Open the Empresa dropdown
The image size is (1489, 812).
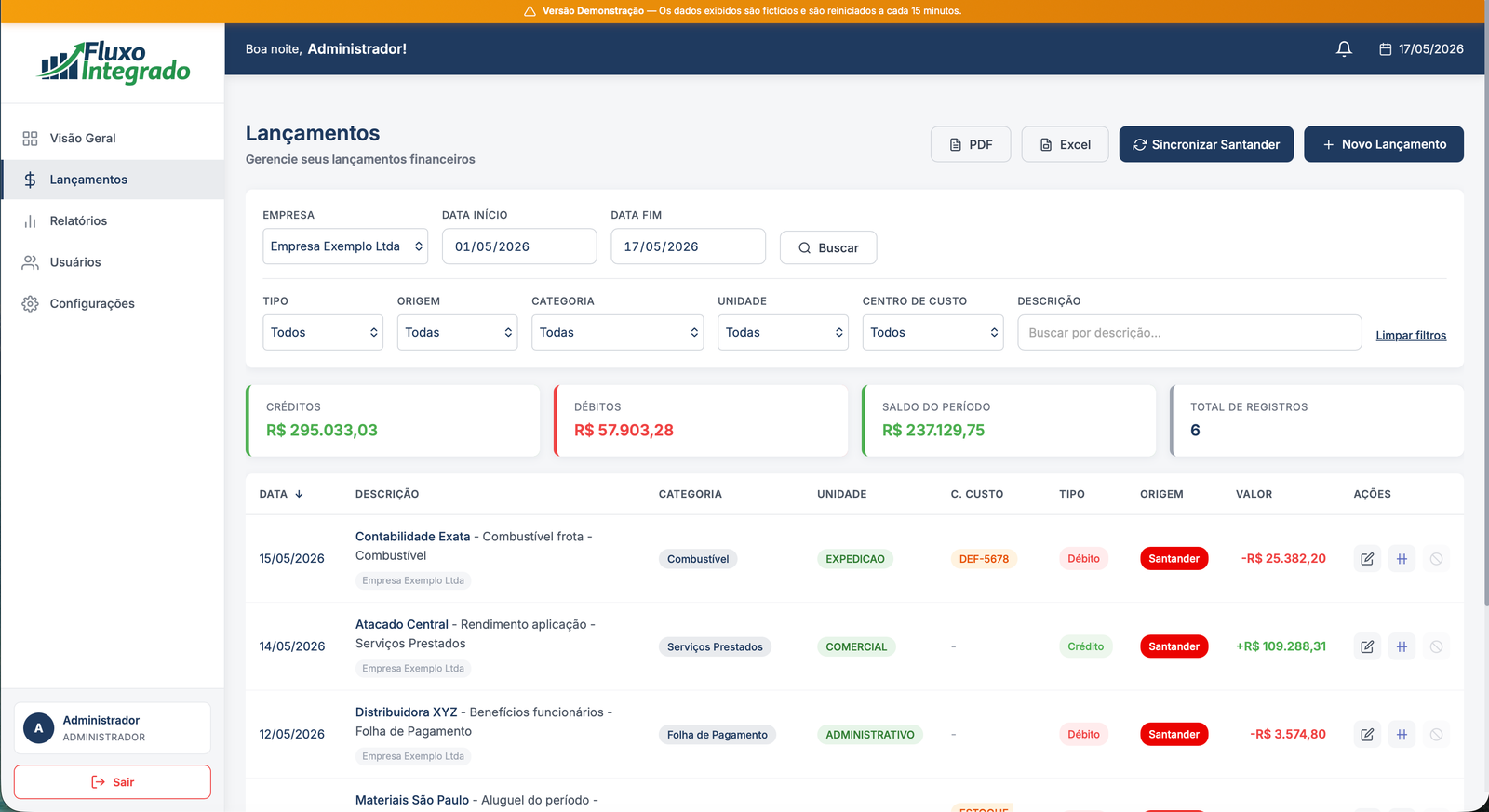coord(345,246)
